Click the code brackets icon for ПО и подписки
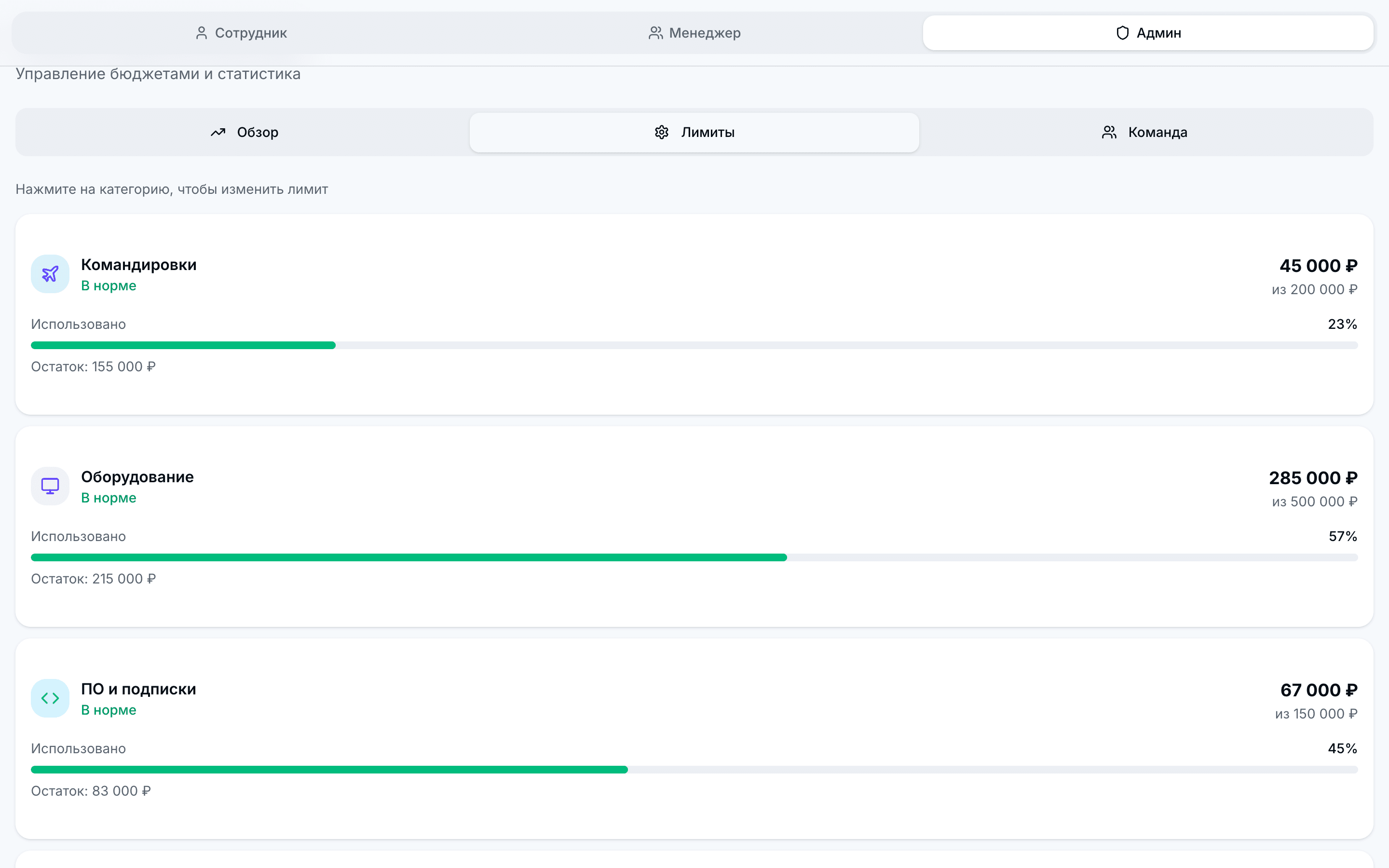 click(x=50, y=698)
